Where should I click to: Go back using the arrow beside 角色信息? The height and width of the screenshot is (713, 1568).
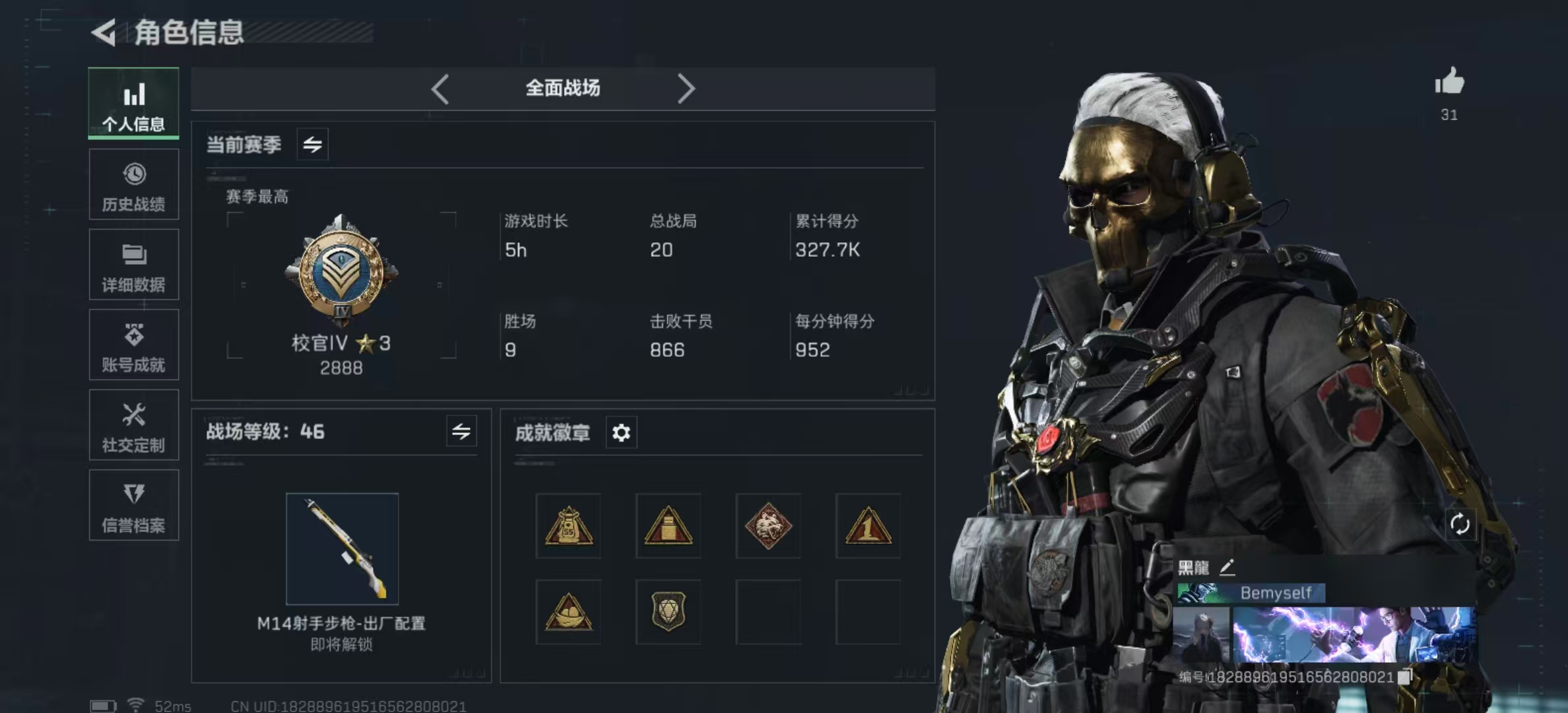[104, 32]
